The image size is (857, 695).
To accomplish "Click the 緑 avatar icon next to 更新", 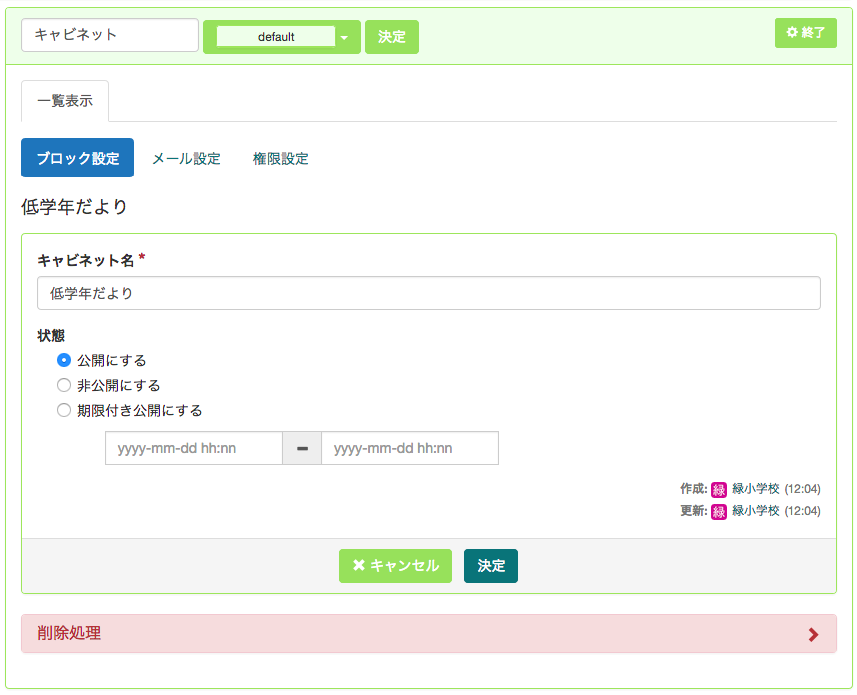I will [x=718, y=512].
